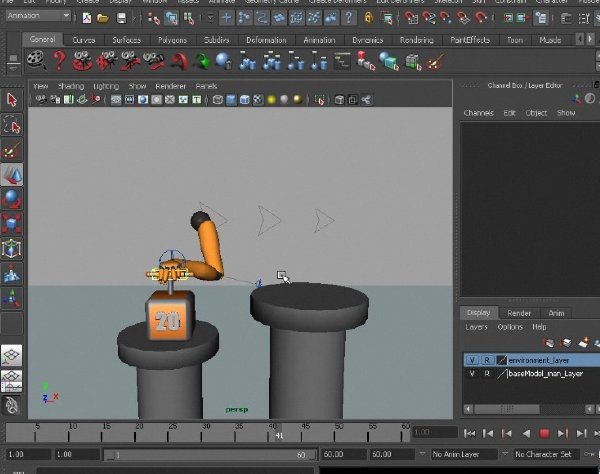Open the Dynamics shelf tab

pyautogui.click(x=367, y=40)
